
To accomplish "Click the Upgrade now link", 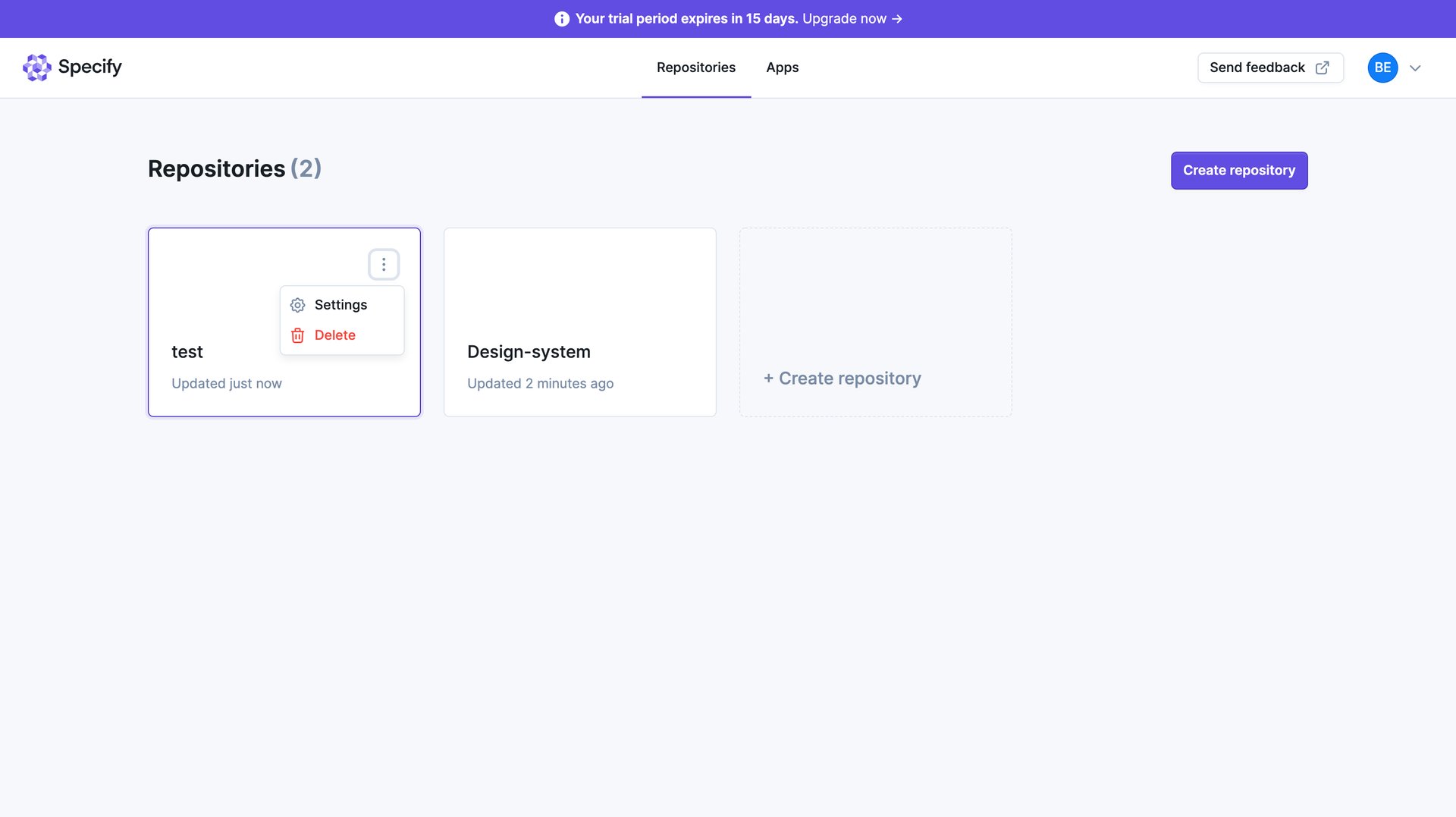I will click(x=843, y=18).
